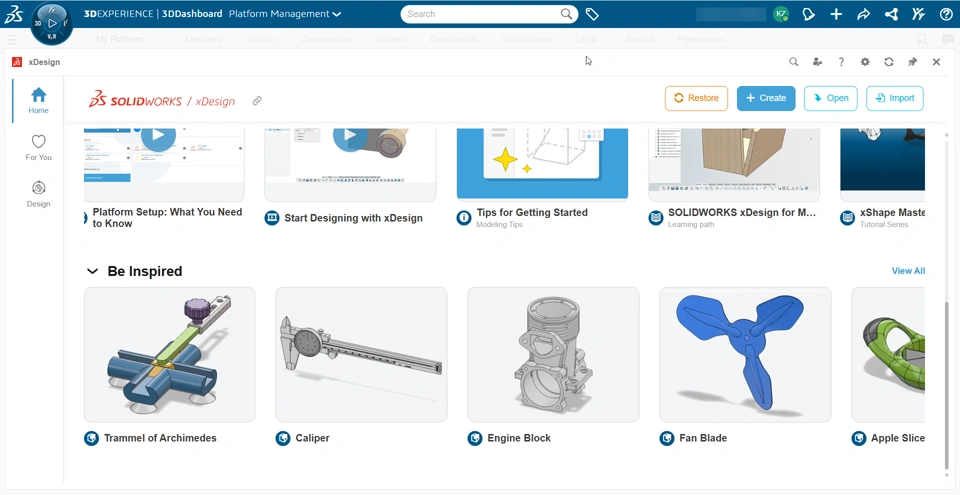Click Trammel of Archimedes title

click(x=160, y=439)
